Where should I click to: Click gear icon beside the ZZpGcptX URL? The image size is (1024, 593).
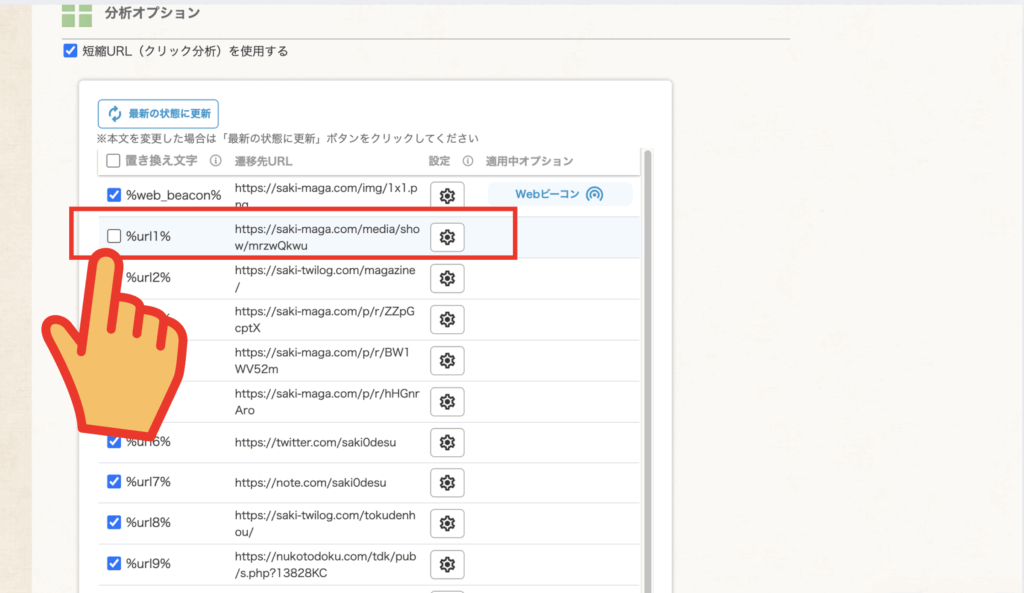(447, 319)
